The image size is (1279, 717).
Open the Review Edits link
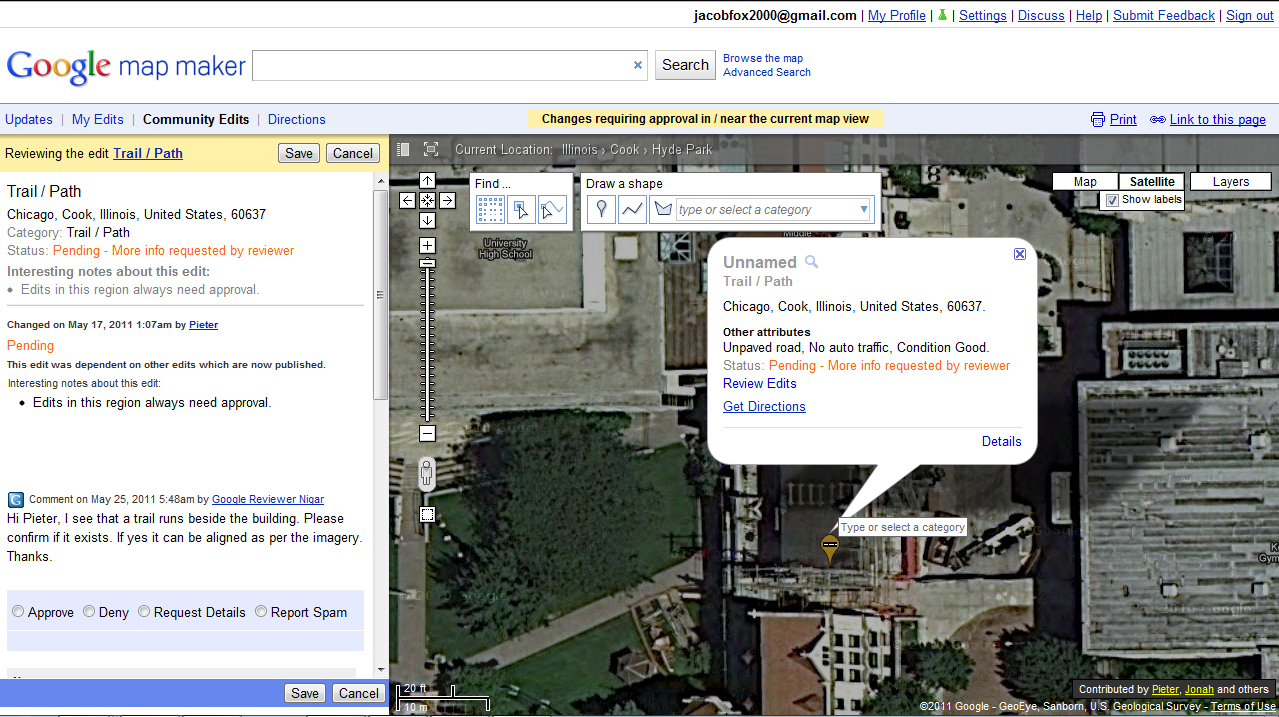tap(760, 383)
